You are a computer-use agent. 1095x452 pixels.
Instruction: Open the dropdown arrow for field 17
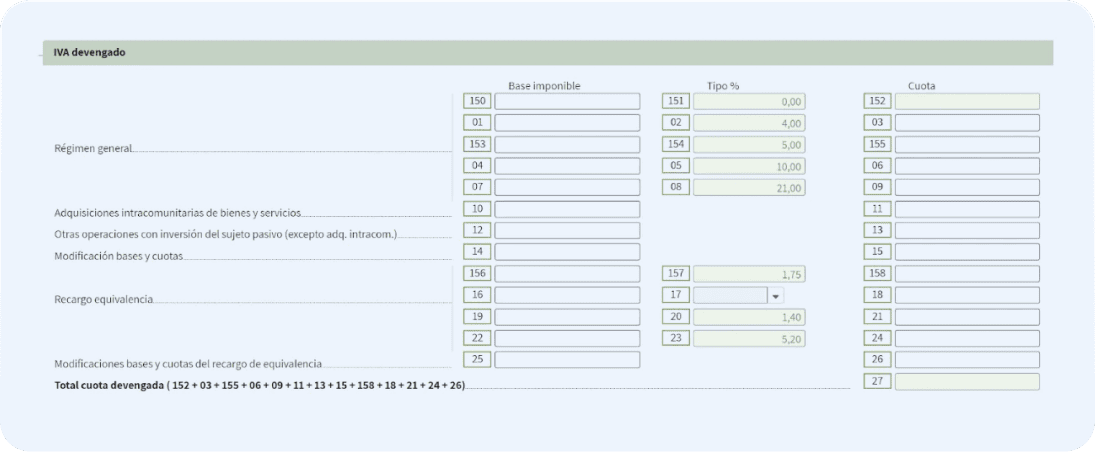pos(775,296)
